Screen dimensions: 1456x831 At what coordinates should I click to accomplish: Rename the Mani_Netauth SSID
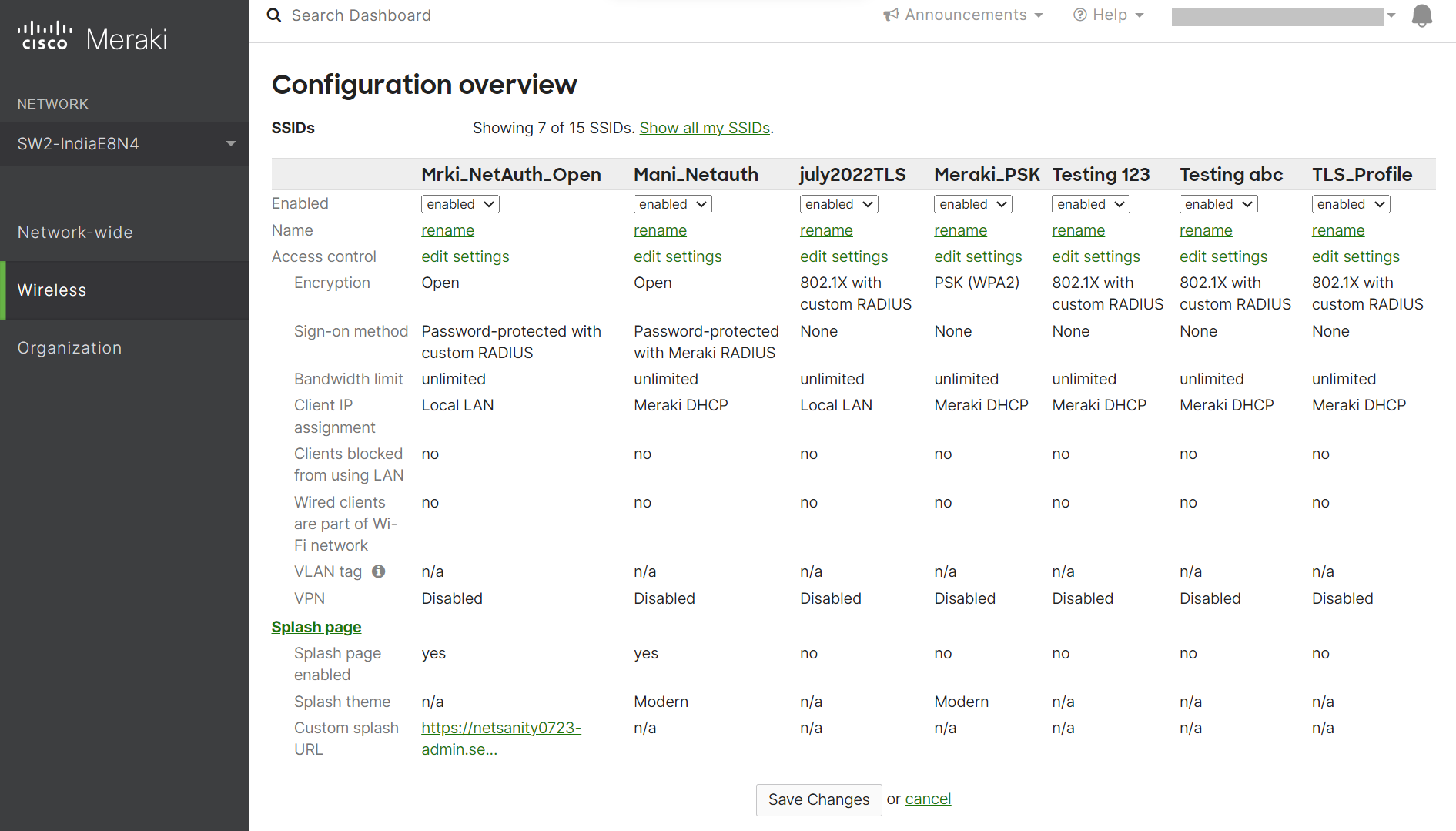pyautogui.click(x=660, y=230)
